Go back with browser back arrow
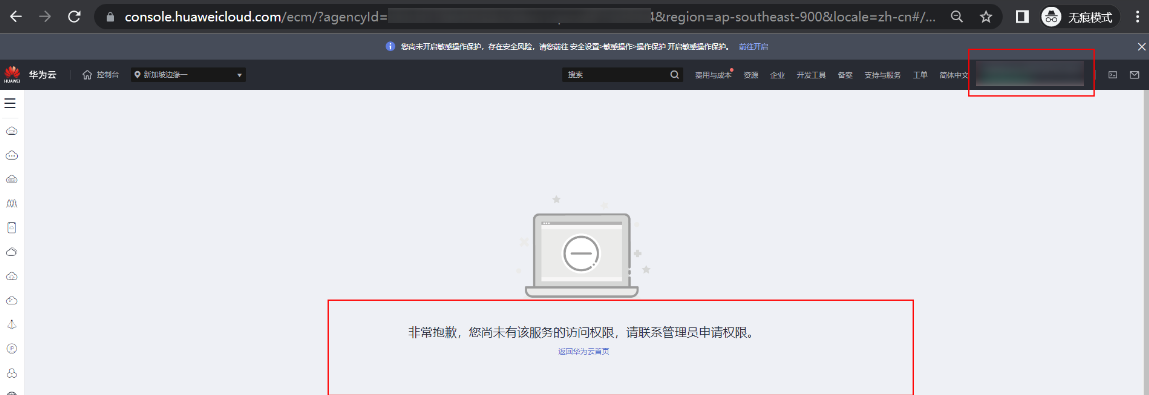Screen dimensions: 1149x395 (x=15, y=16)
